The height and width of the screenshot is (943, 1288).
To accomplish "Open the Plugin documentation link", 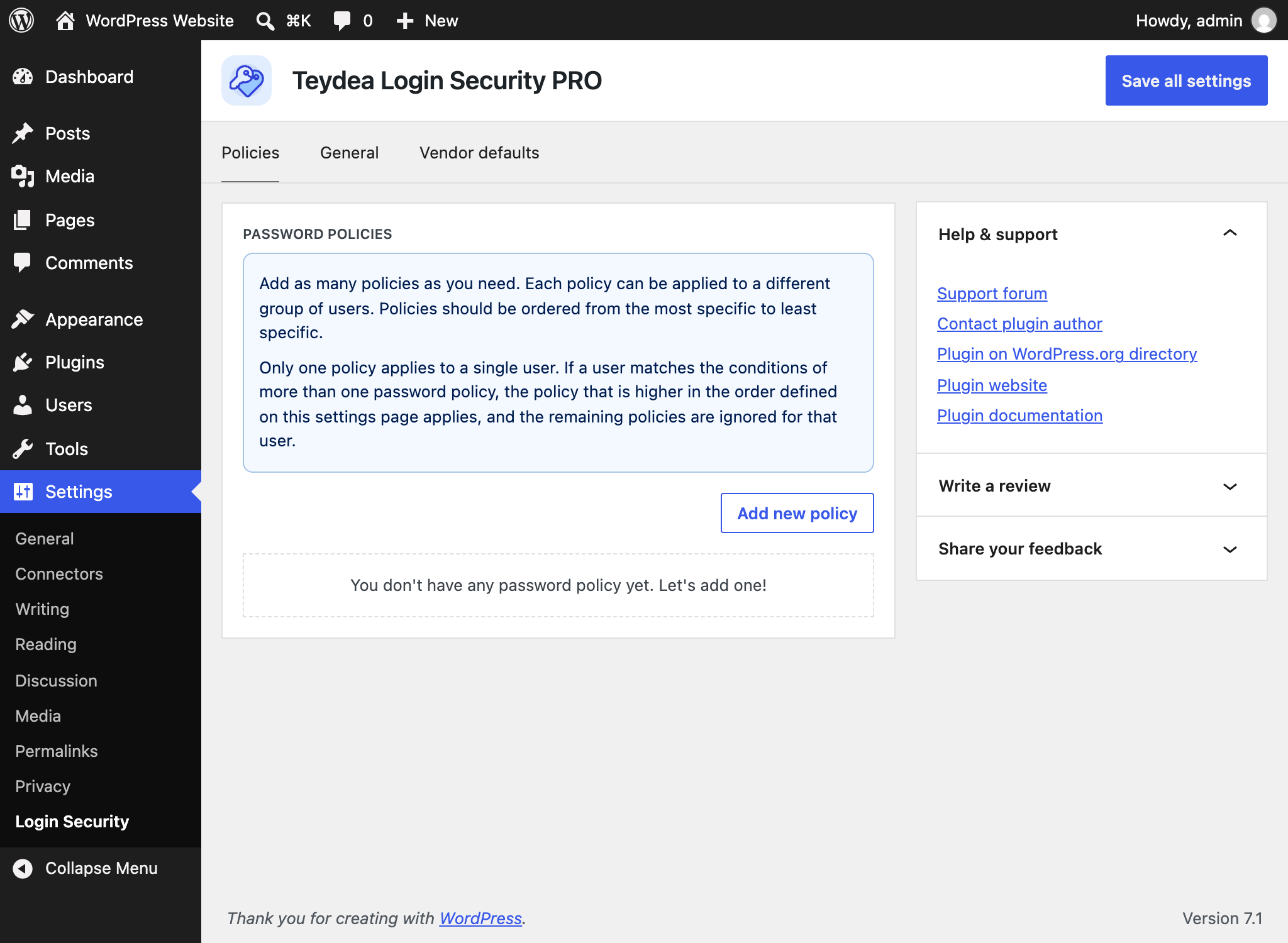I will (x=1019, y=416).
